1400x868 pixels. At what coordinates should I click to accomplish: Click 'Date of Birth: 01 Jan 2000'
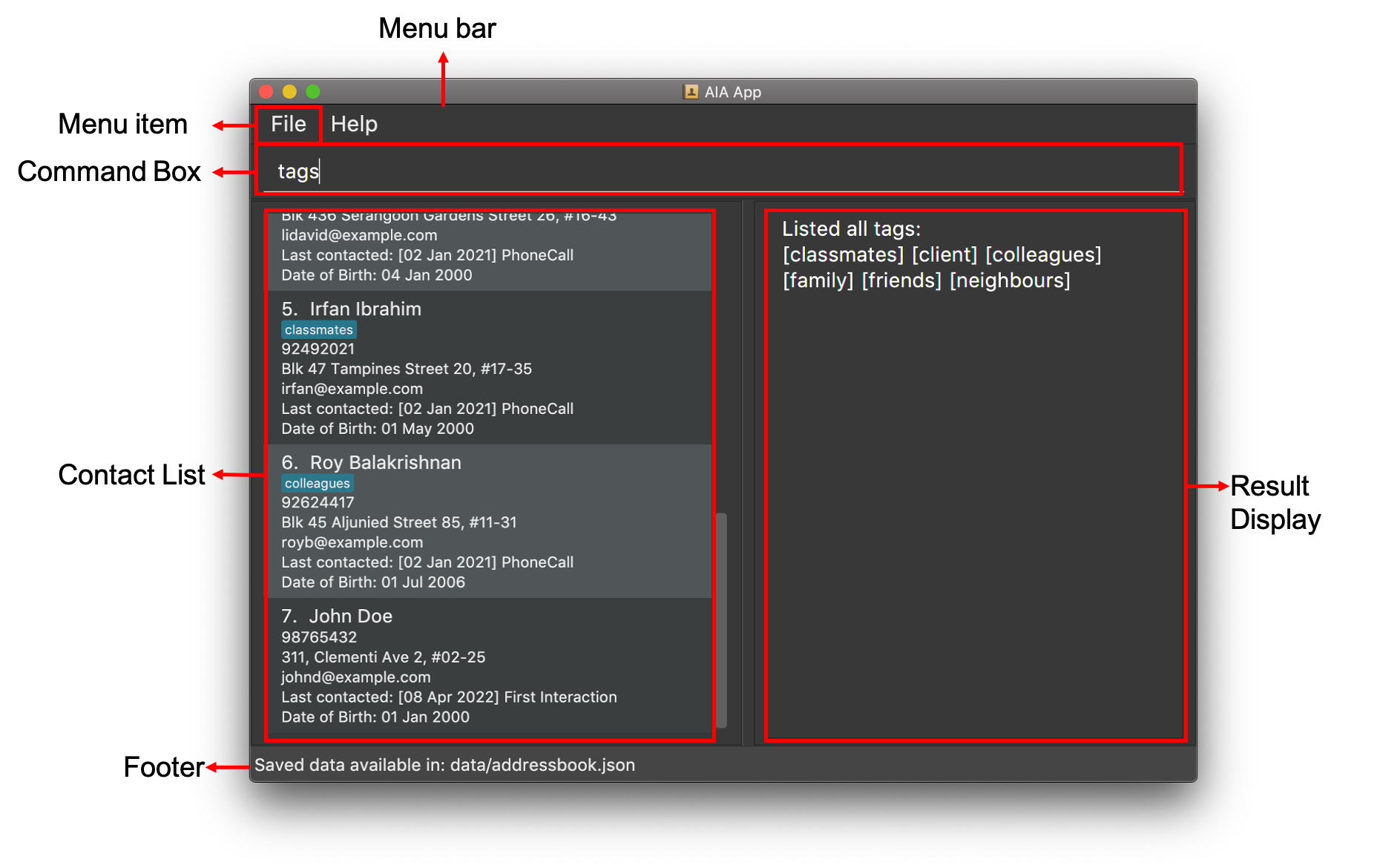[375, 717]
